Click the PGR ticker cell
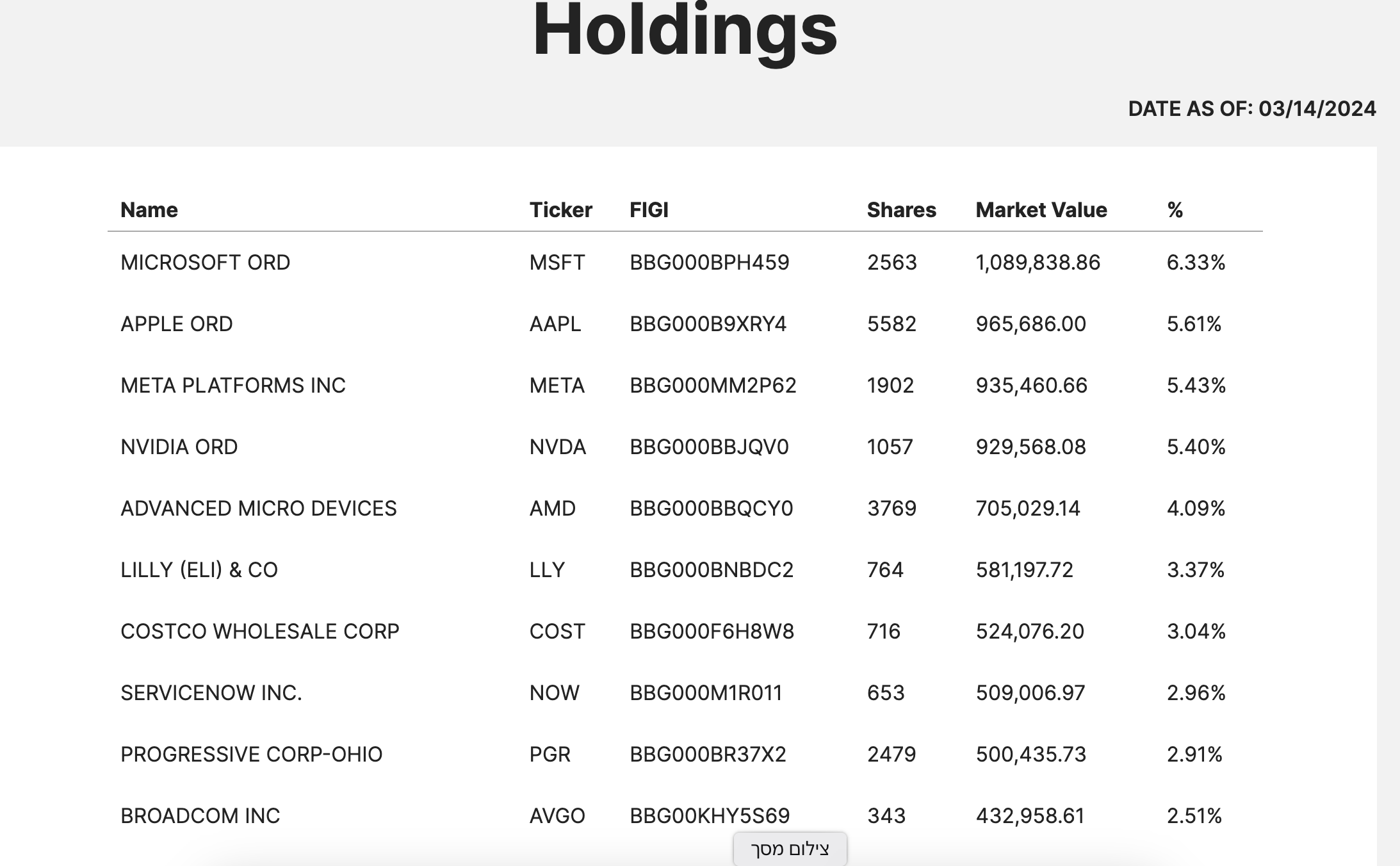Viewport: 1400px width, 866px height. point(550,755)
